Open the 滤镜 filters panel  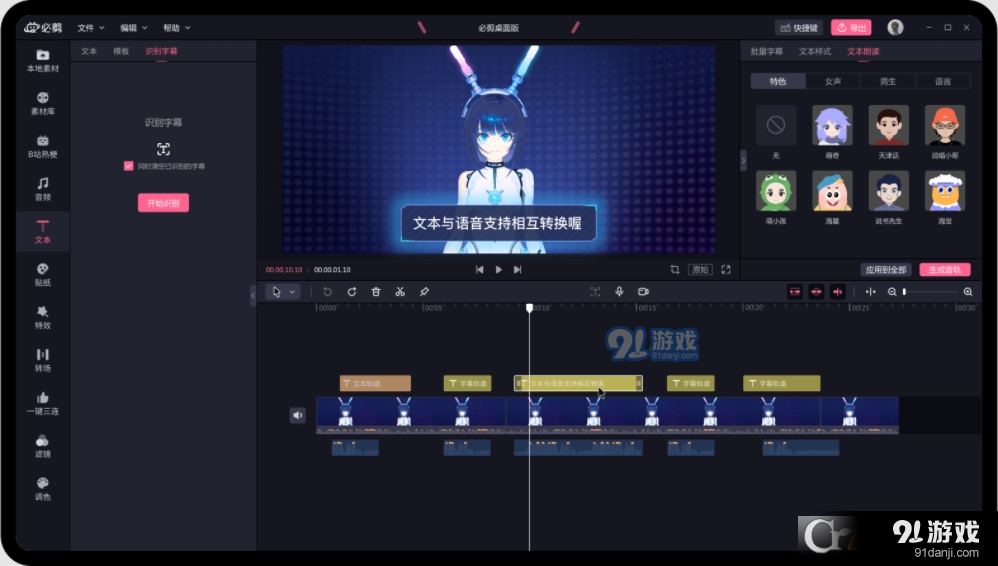(43, 446)
